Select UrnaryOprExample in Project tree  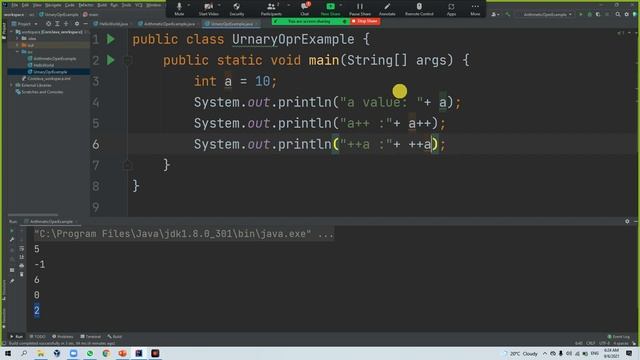point(47,72)
